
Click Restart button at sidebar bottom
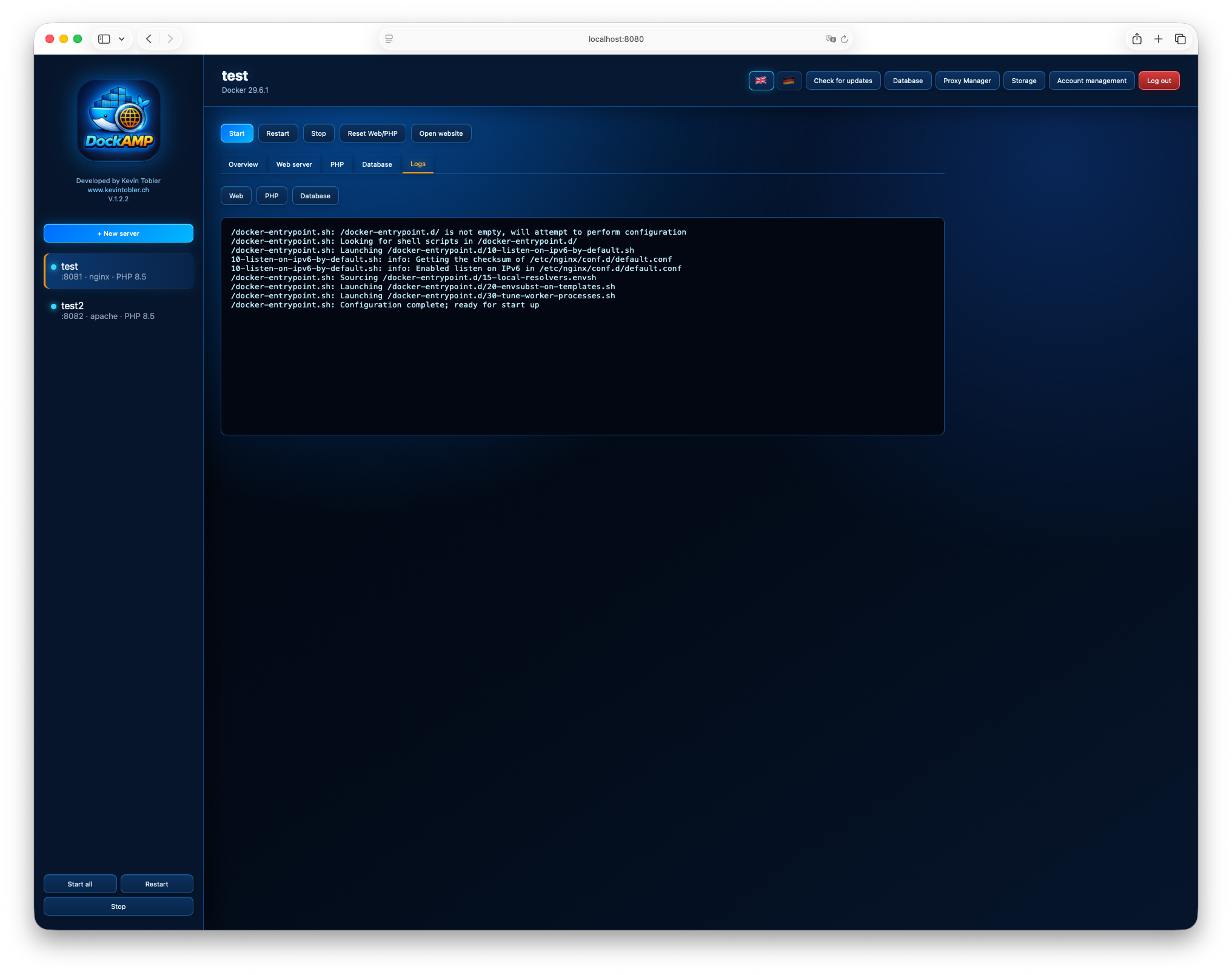tap(156, 884)
